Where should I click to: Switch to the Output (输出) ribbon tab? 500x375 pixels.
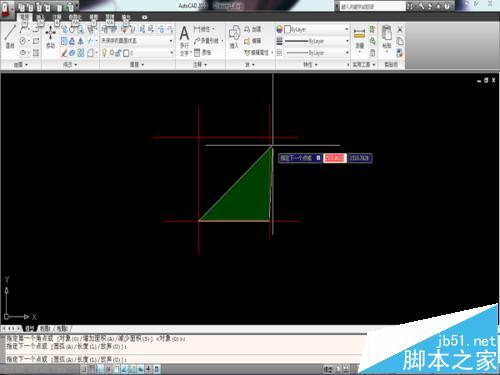click(x=126, y=17)
